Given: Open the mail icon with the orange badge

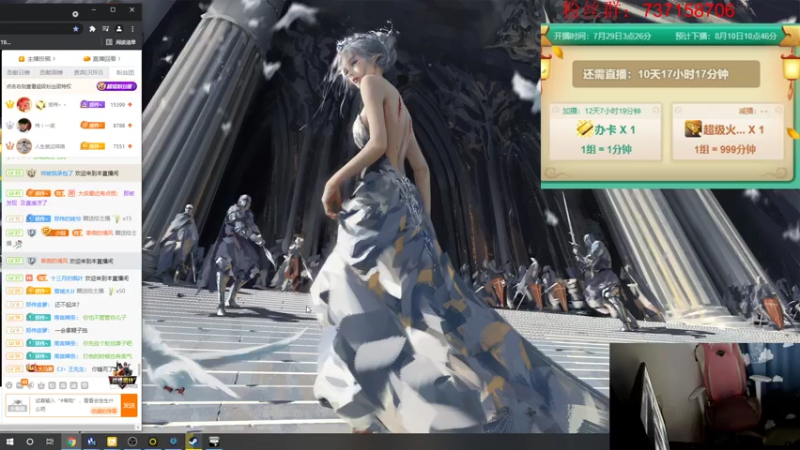Looking at the screenshot, I should pos(21,384).
